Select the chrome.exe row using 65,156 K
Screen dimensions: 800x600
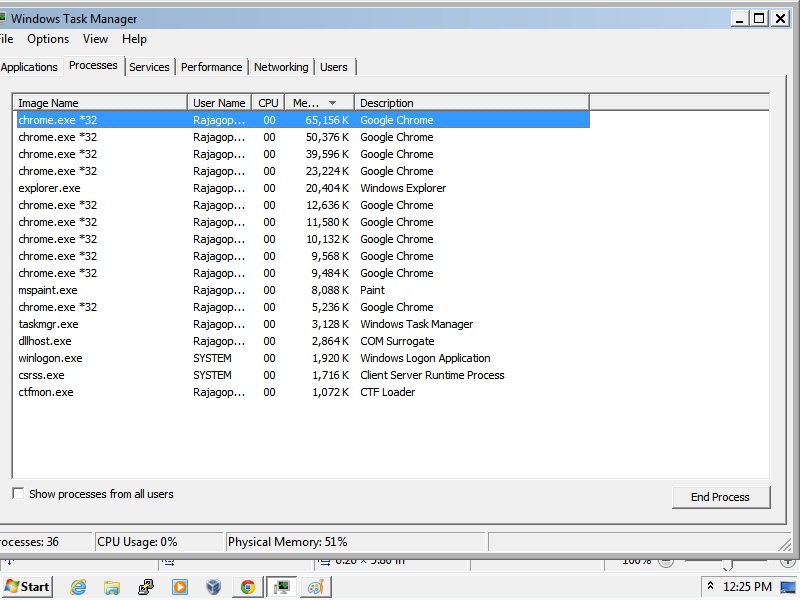click(302, 120)
